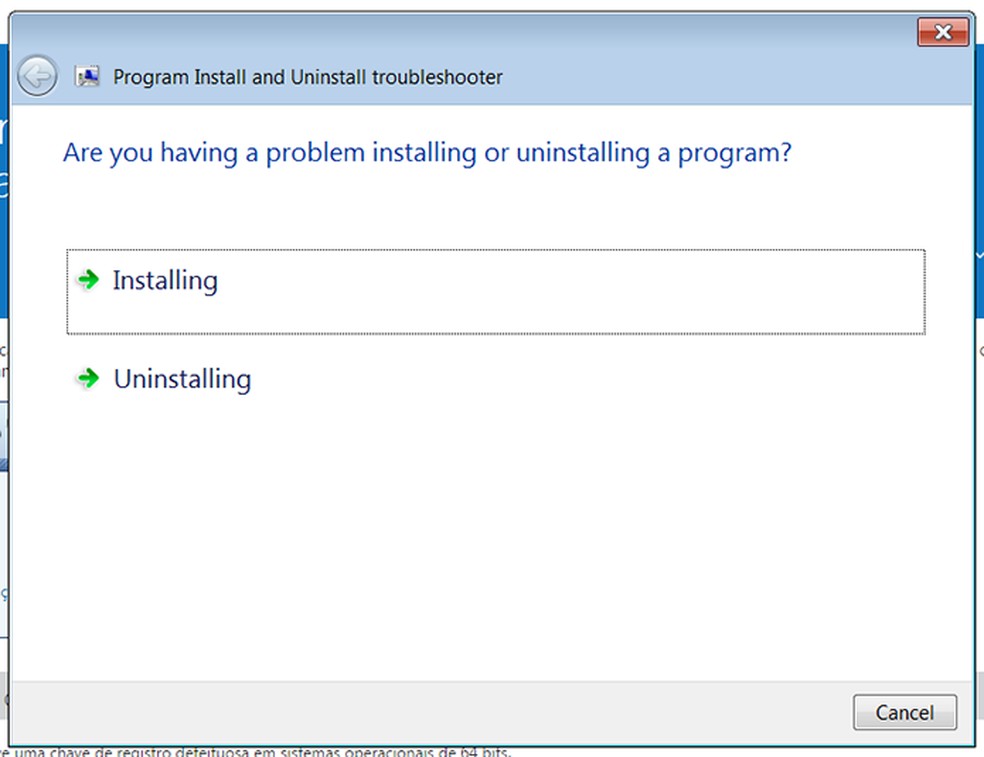Screen dimensions: 984x757
Task: Choose the Installing option text
Action: (x=165, y=281)
